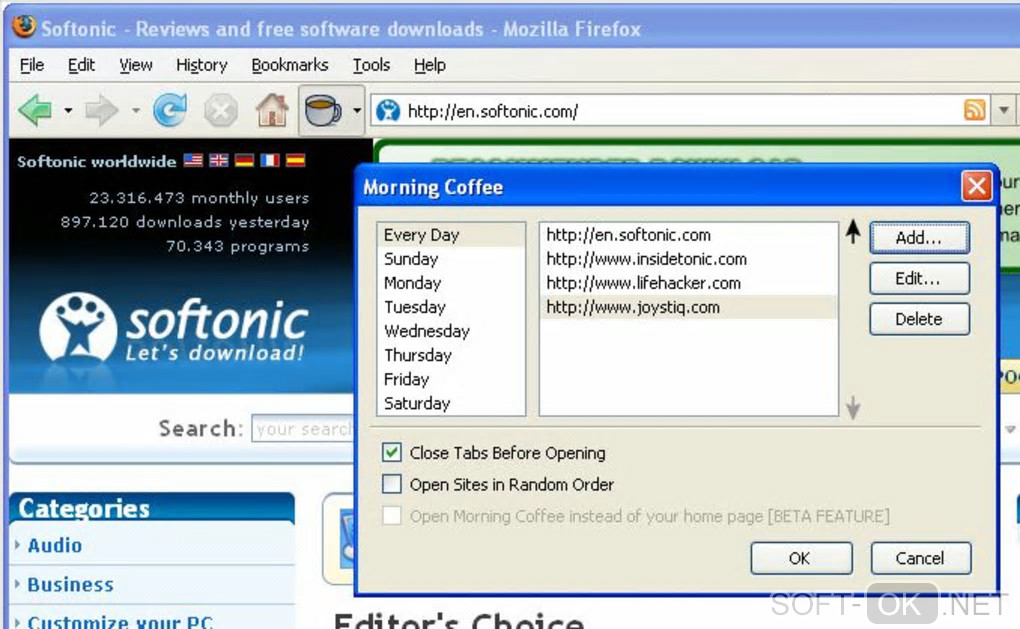Open the View menu
Viewport: 1020px width, 629px height.
click(135, 65)
